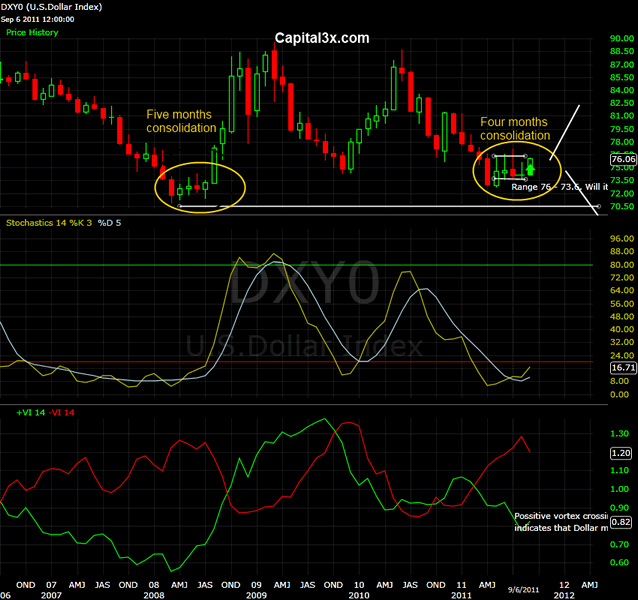
Task: Click the 0.00 stochastic axis label
Action: (619, 394)
